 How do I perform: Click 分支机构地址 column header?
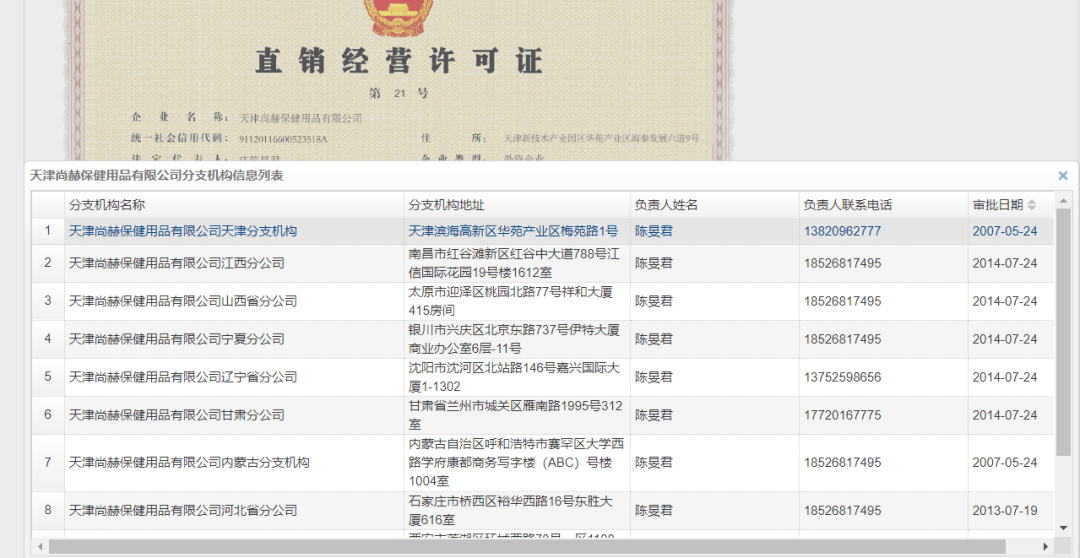(x=517, y=205)
